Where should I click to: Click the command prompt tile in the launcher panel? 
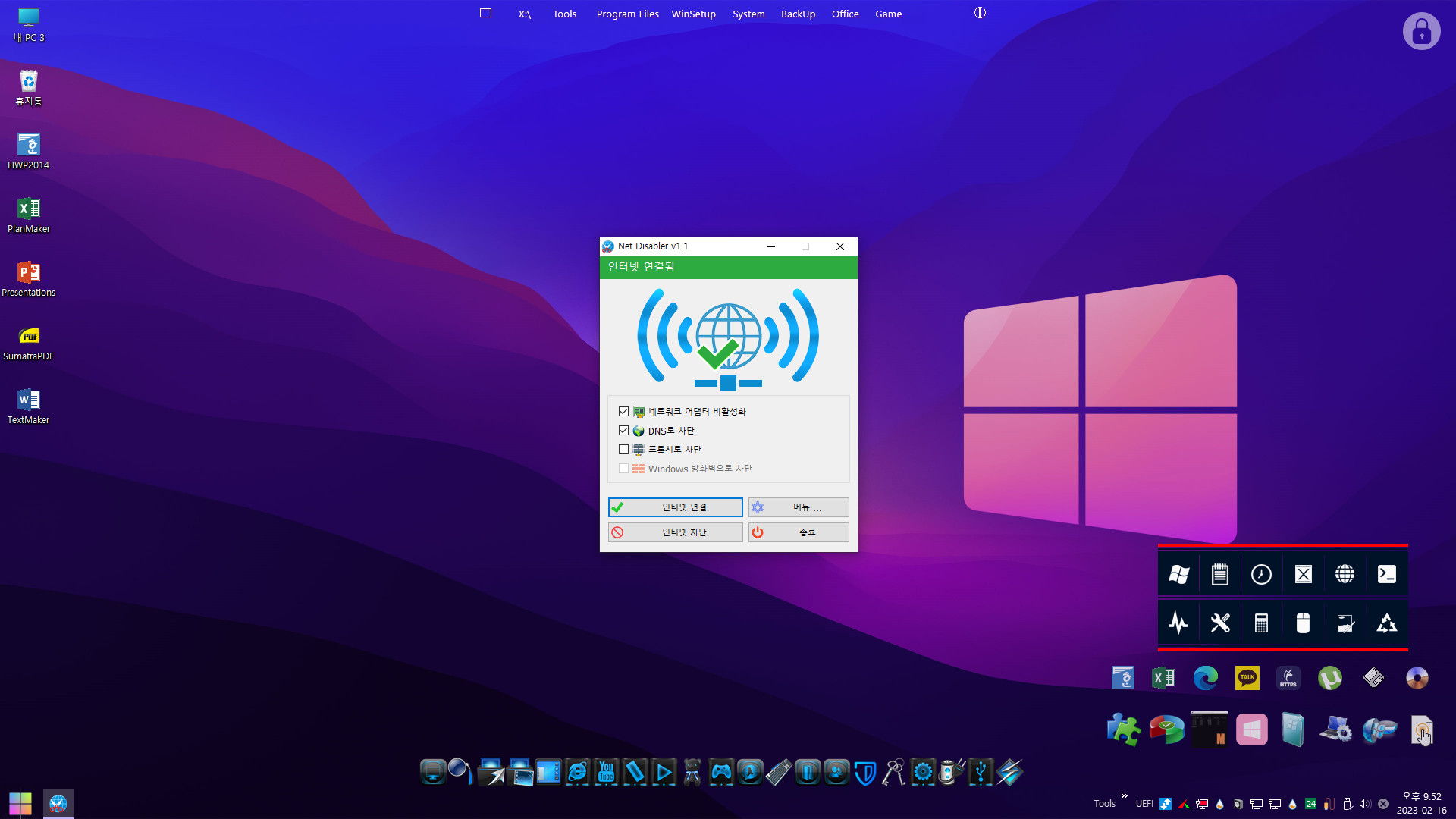click(1386, 574)
